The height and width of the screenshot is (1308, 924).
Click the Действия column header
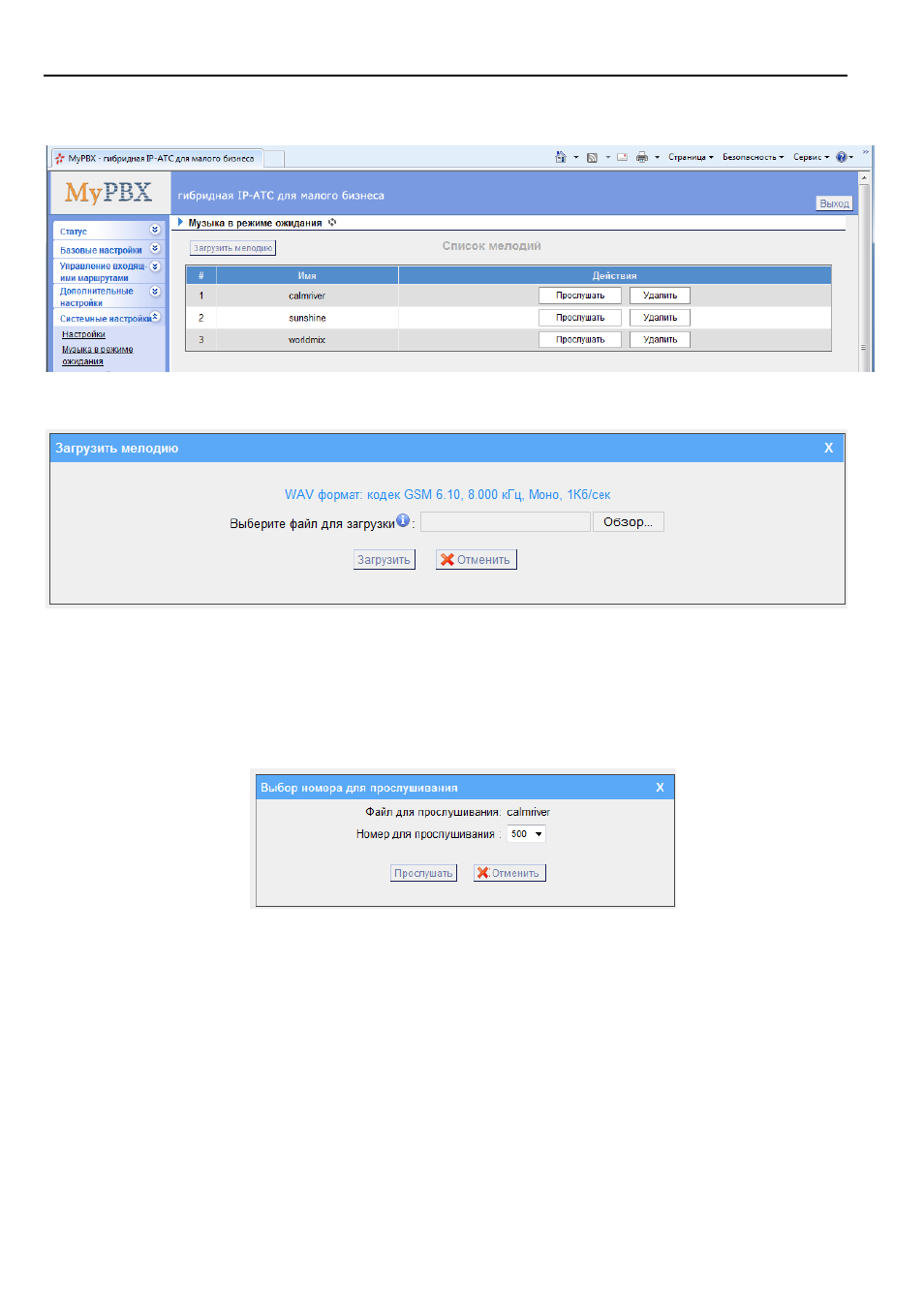[x=615, y=275]
